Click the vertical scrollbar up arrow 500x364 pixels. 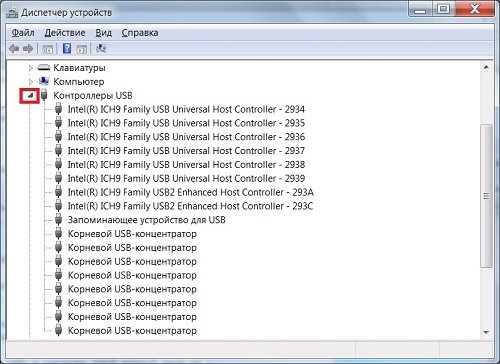(486, 67)
